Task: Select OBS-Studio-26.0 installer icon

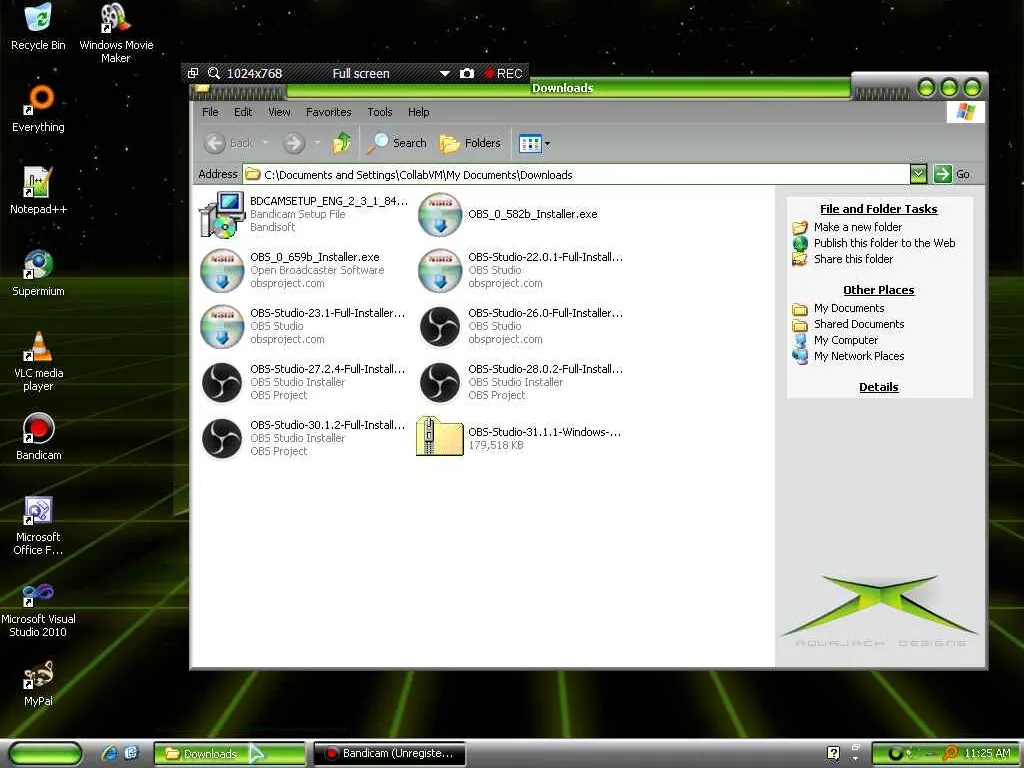Action: coord(440,327)
